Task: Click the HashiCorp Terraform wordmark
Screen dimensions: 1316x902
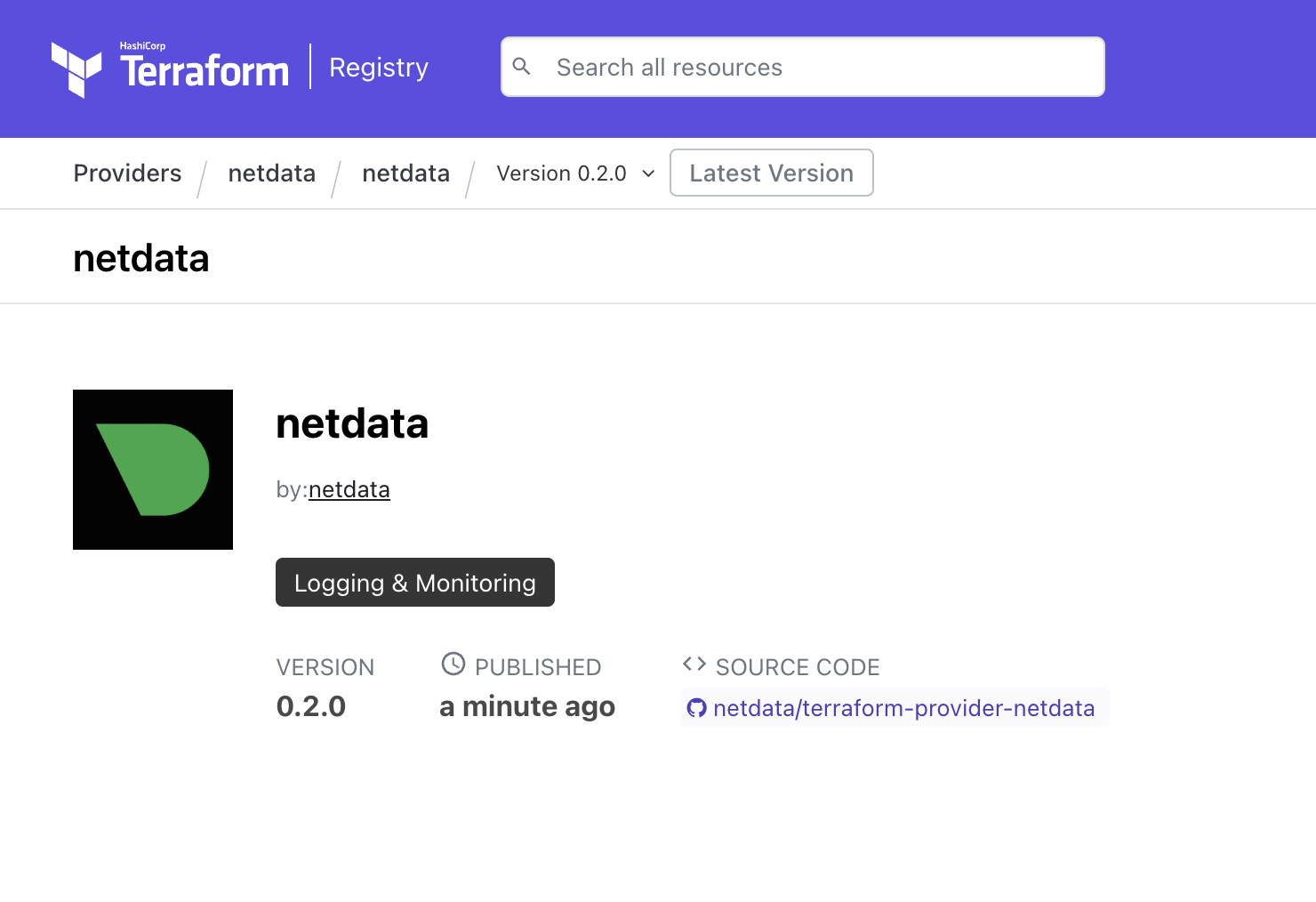Action: pyautogui.click(x=205, y=68)
